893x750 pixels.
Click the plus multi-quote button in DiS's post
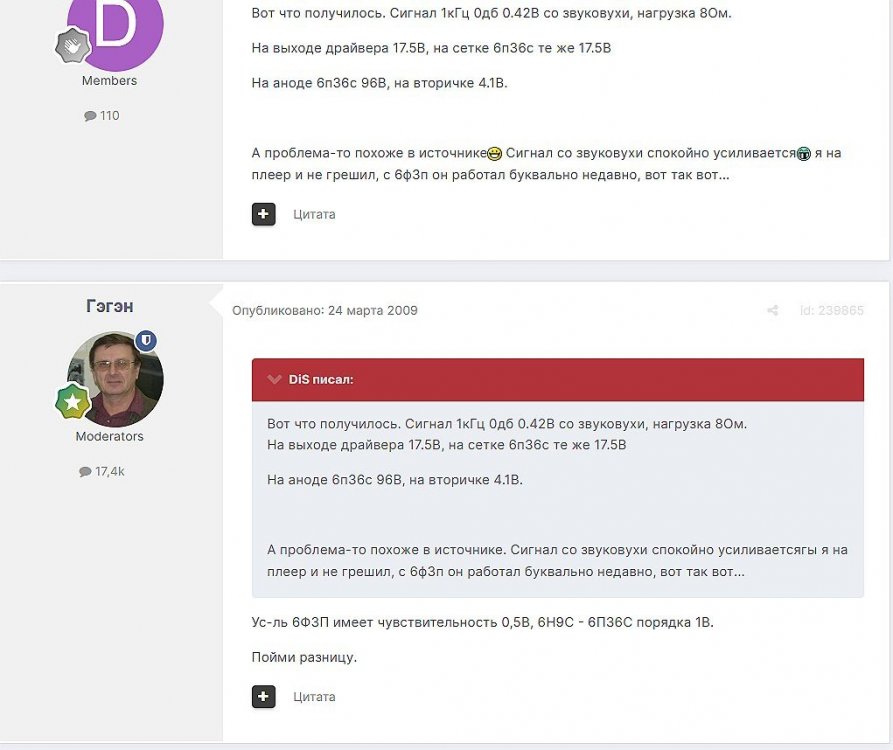pos(263,214)
